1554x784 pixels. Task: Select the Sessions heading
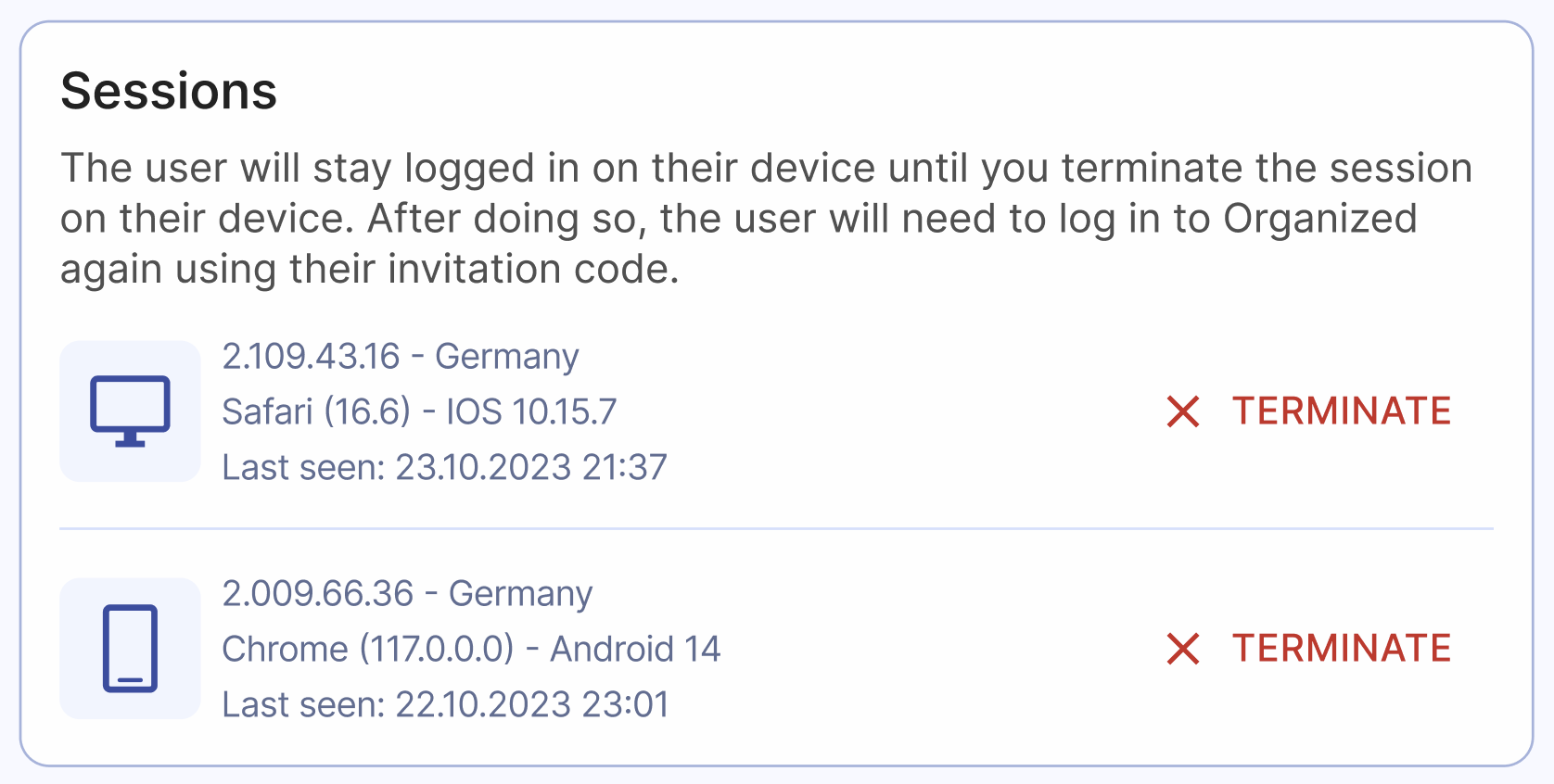[x=169, y=90]
